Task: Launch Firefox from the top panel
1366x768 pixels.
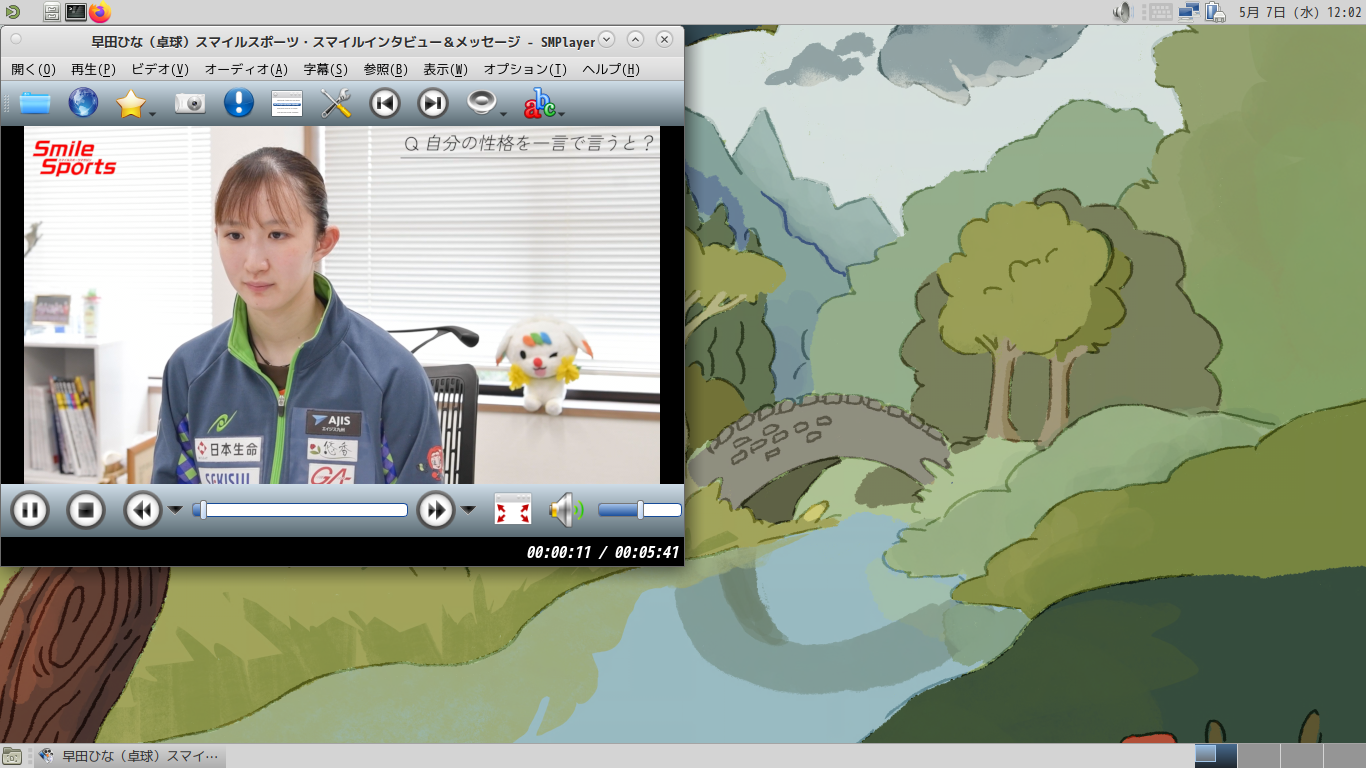Action: click(x=100, y=12)
